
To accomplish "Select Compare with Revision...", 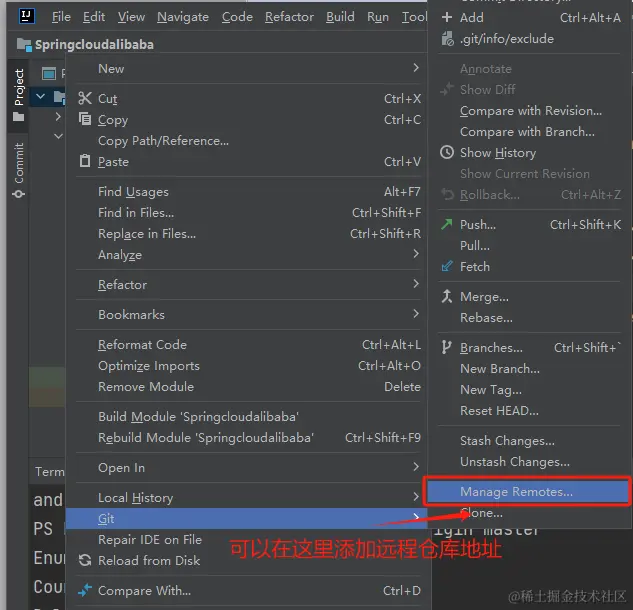I will 530,111.
